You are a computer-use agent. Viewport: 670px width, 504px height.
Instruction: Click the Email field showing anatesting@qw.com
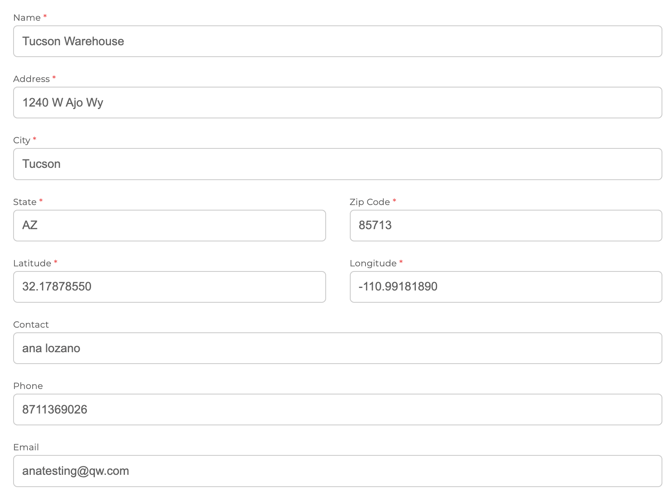point(337,470)
